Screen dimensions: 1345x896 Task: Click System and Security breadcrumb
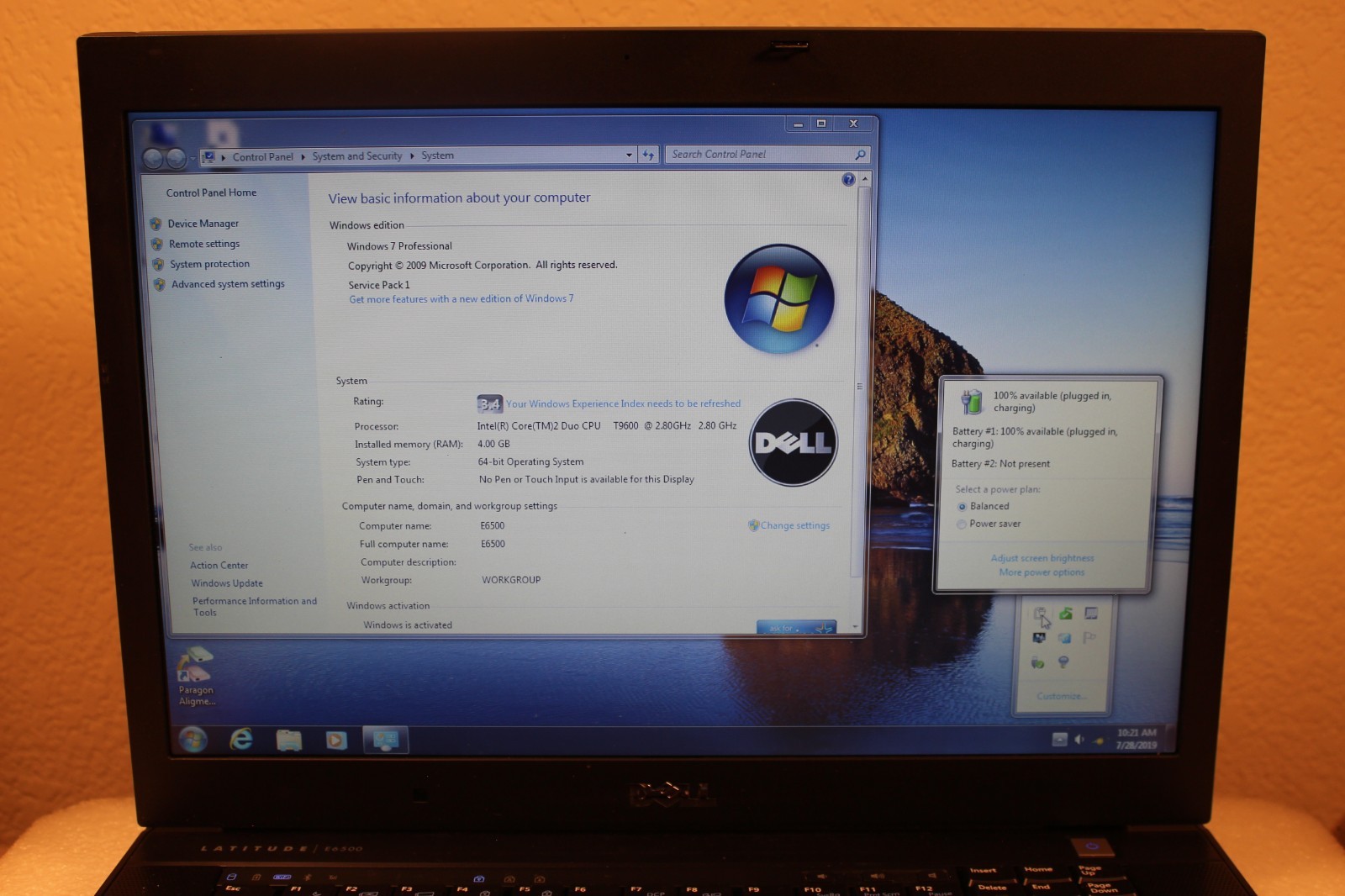coord(357,155)
